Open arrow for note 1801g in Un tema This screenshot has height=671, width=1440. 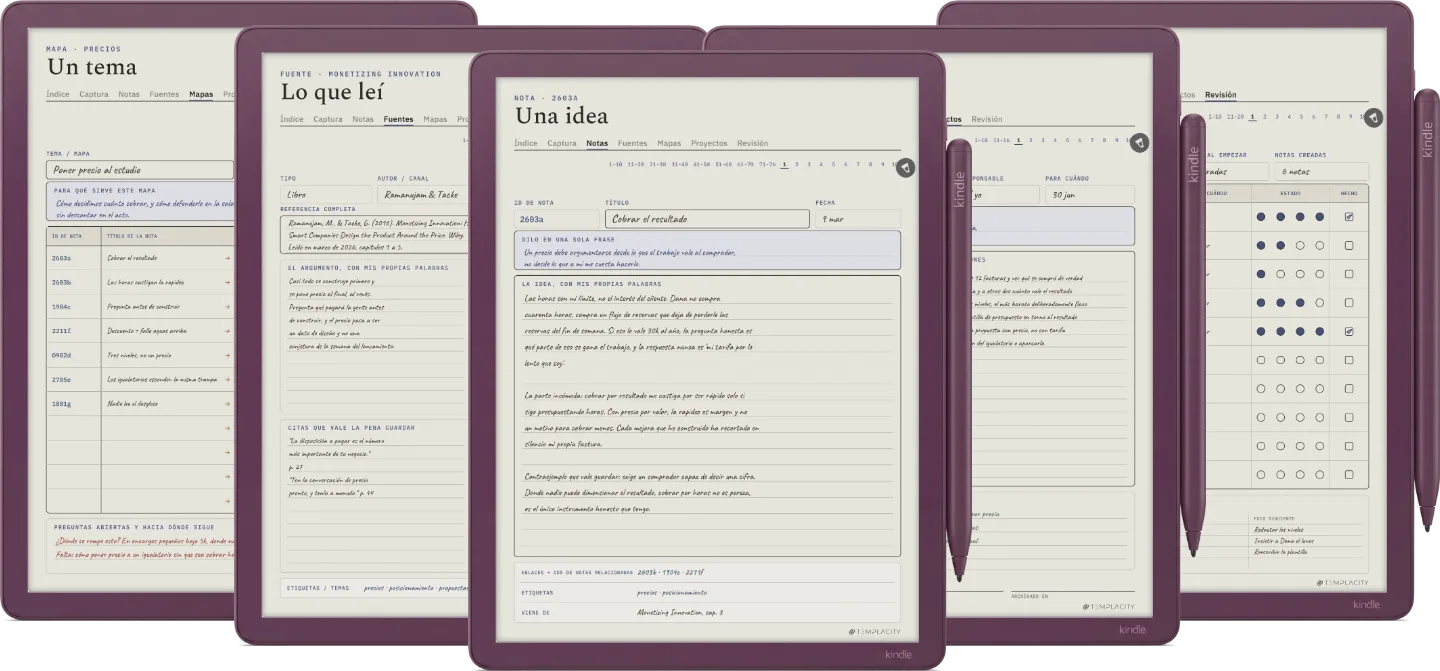pos(228,404)
